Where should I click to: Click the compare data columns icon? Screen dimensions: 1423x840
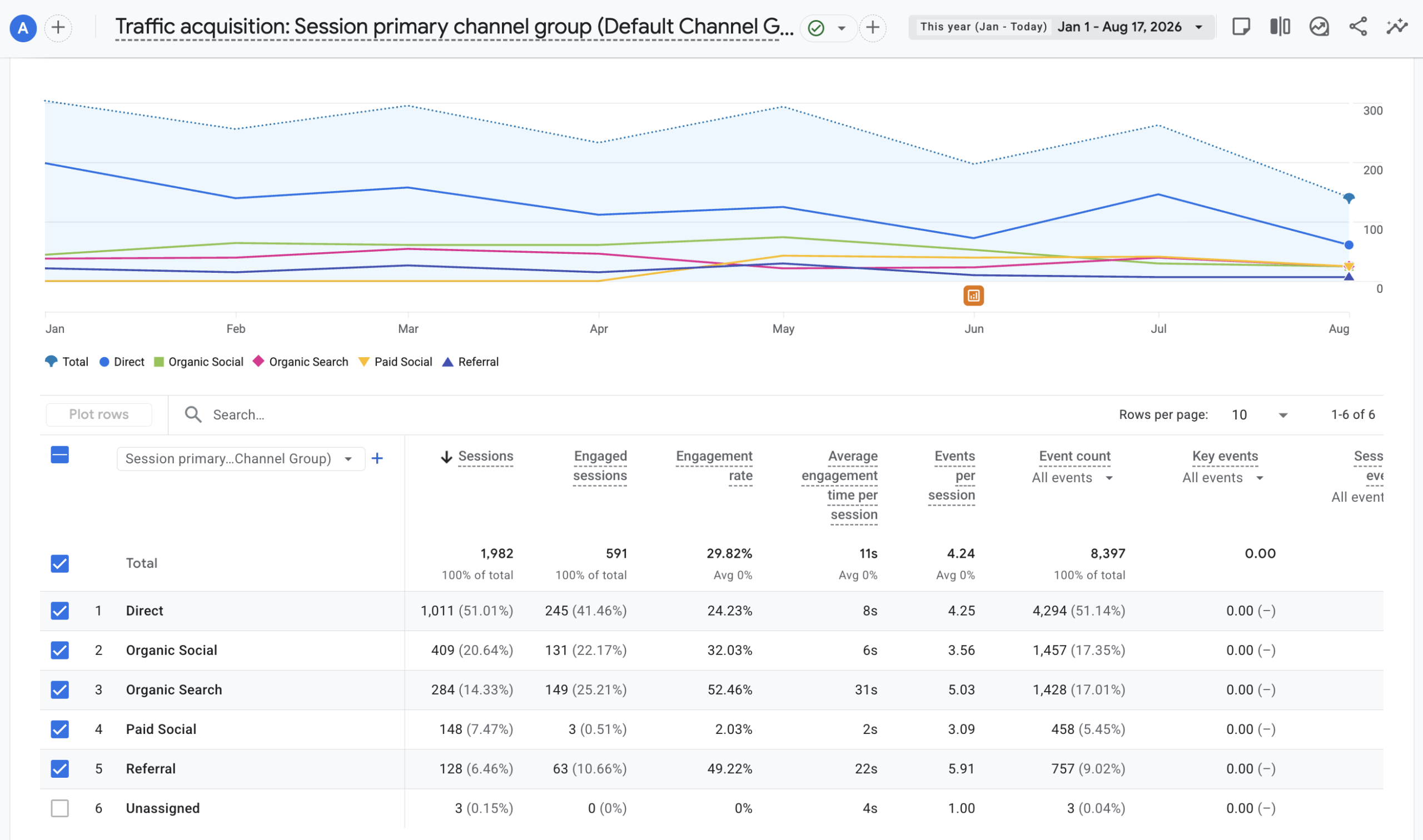1280,27
